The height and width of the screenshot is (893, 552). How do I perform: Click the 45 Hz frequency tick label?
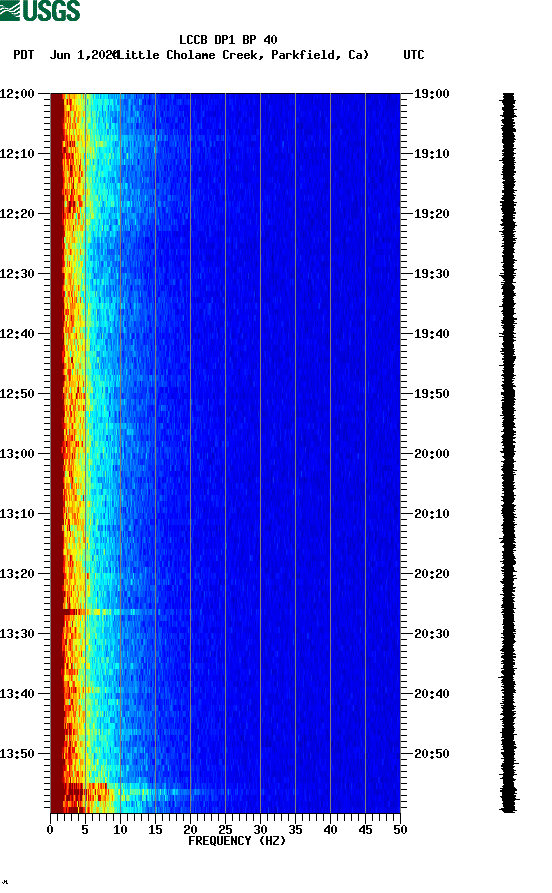pos(365,830)
